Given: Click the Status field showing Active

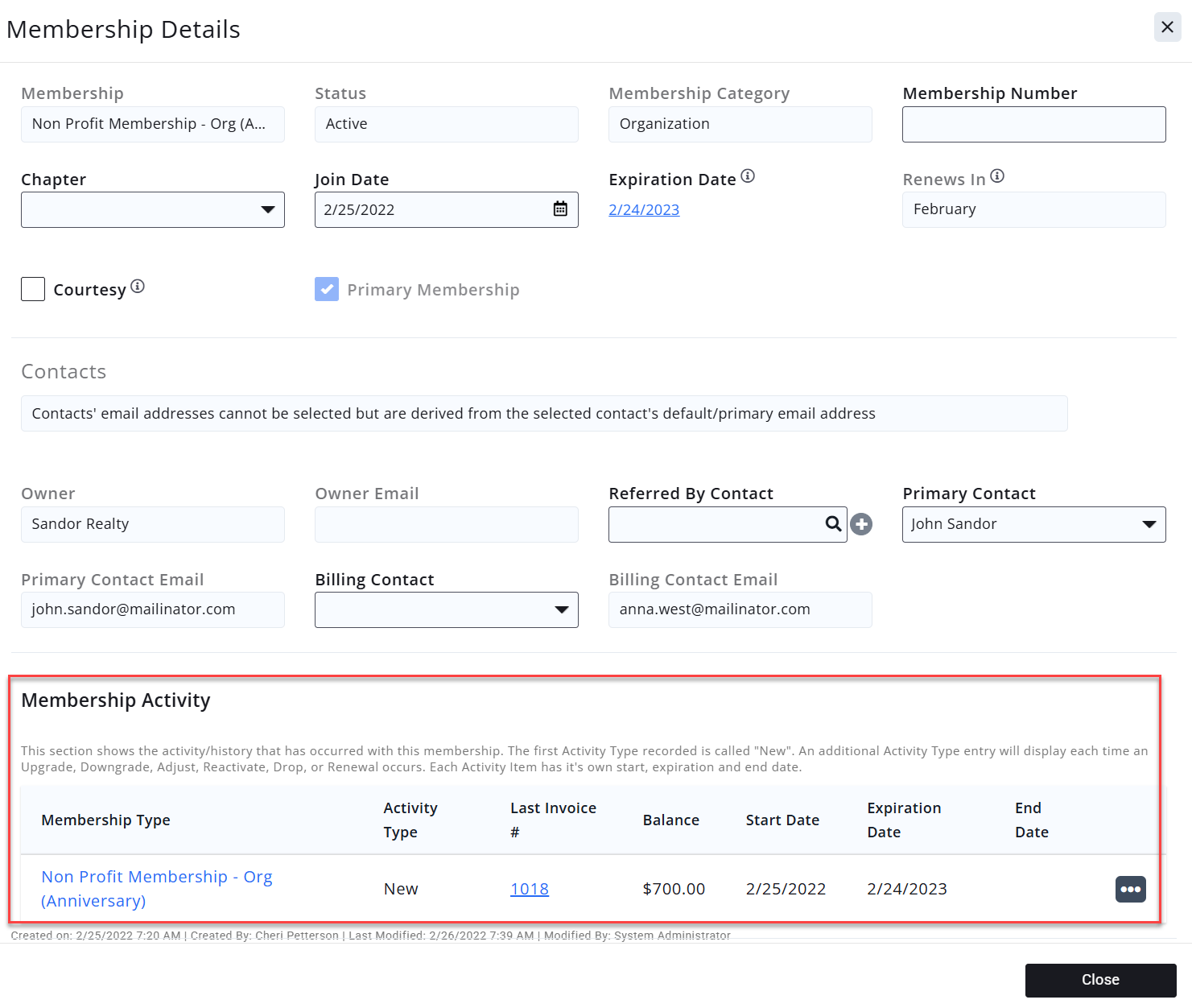Looking at the screenshot, I should click(447, 124).
